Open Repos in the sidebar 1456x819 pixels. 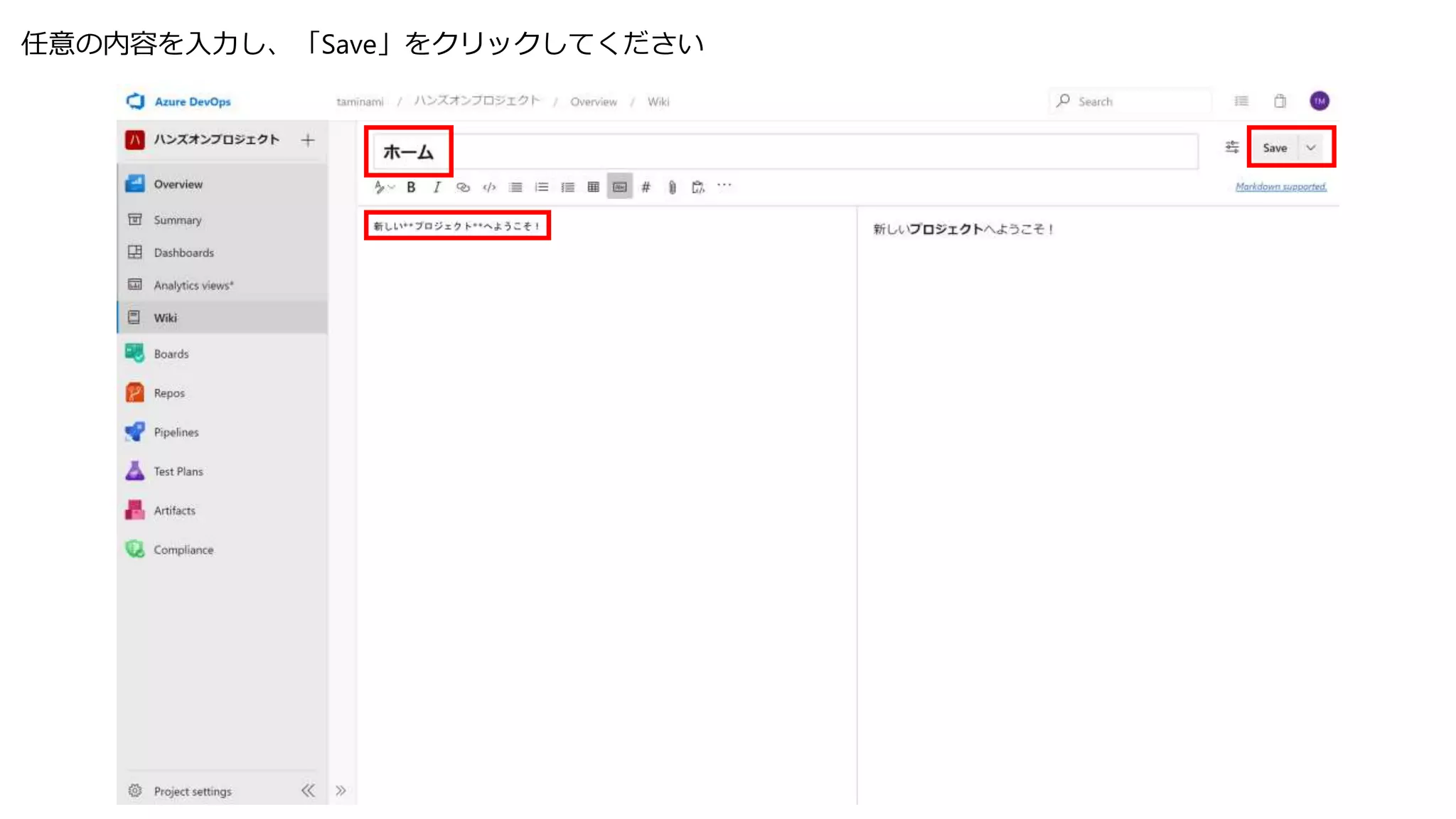point(223,392)
